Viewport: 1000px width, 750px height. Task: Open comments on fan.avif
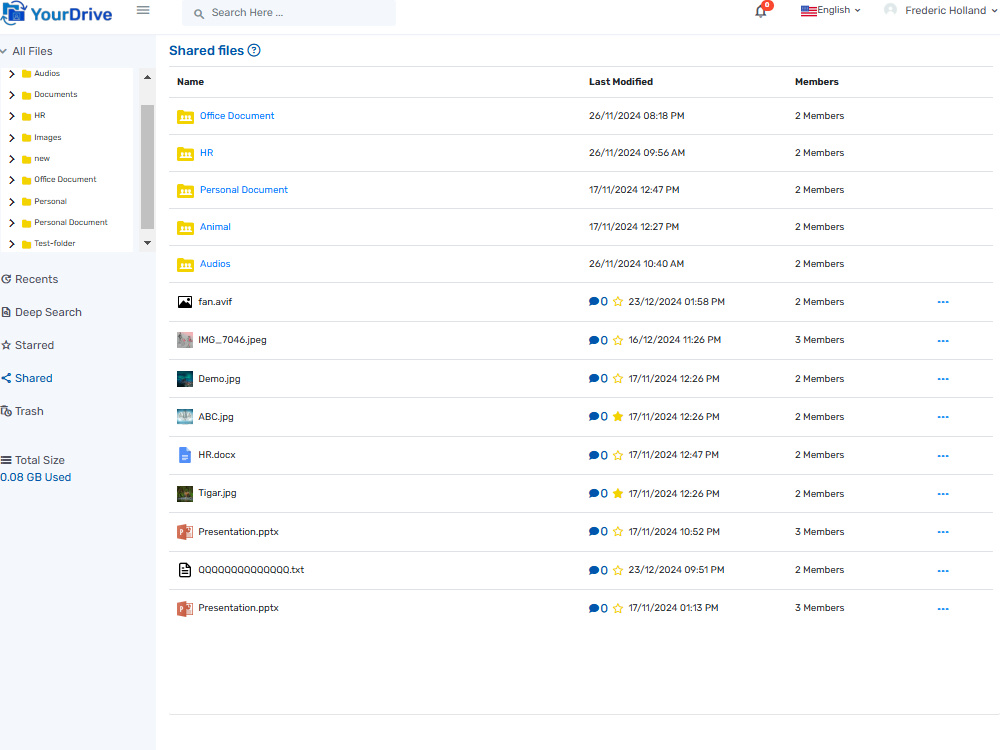point(598,302)
